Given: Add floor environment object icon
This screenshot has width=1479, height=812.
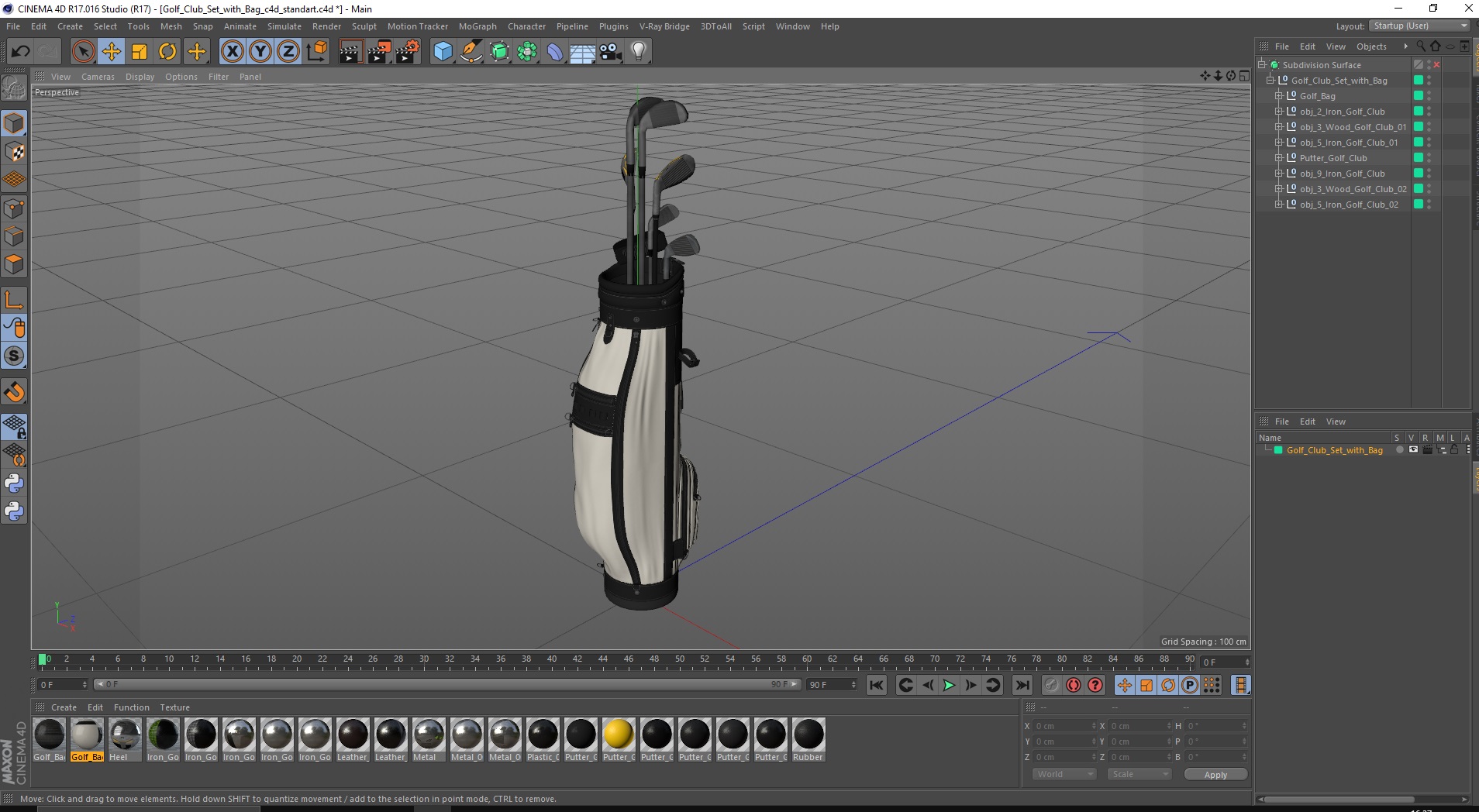Looking at the screenshot, I should coord(583,52).
